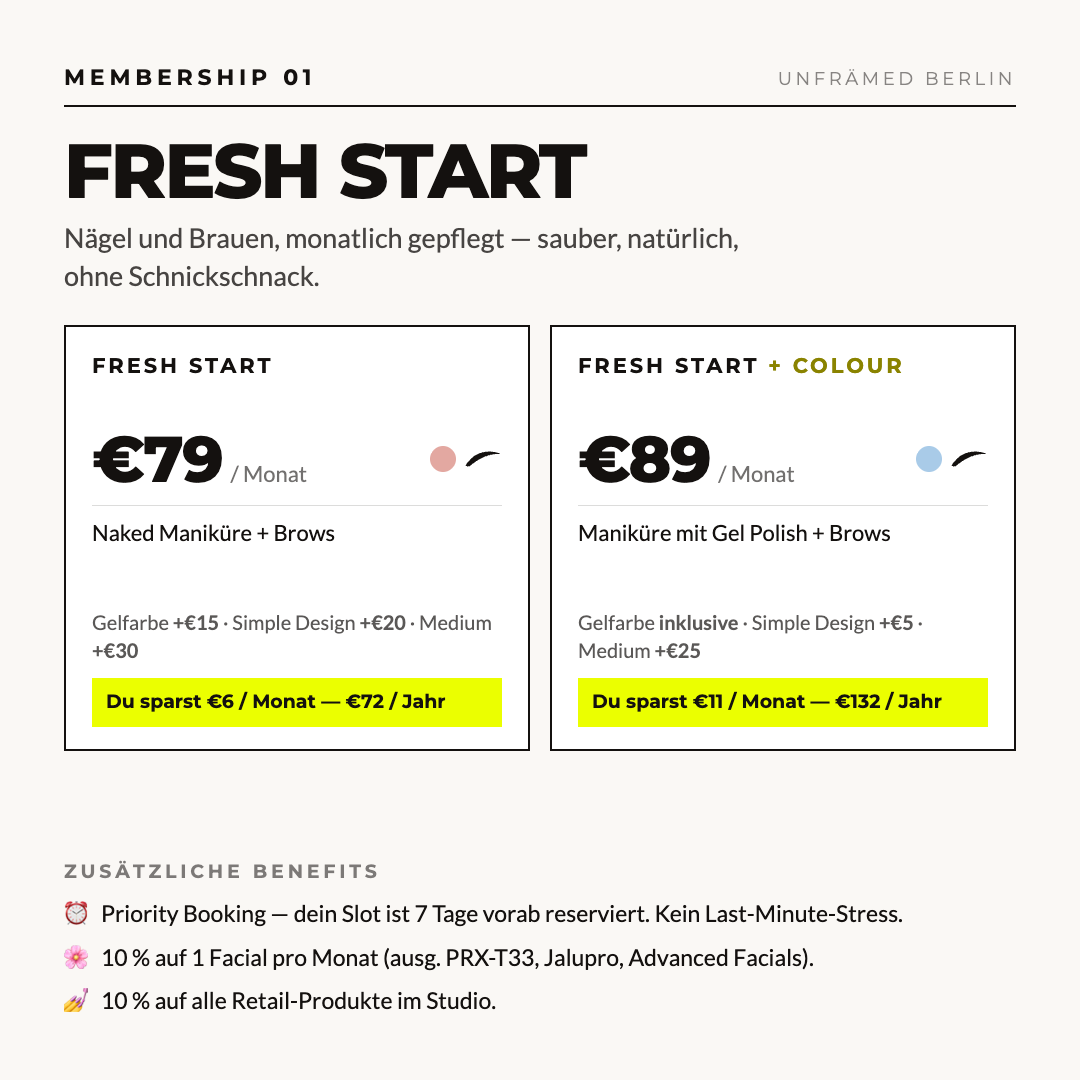This screenshot has height=1080, width=1080.
Task: Click the large FRESH START headline
Action: pyautogui.click(x=326, y=171)
